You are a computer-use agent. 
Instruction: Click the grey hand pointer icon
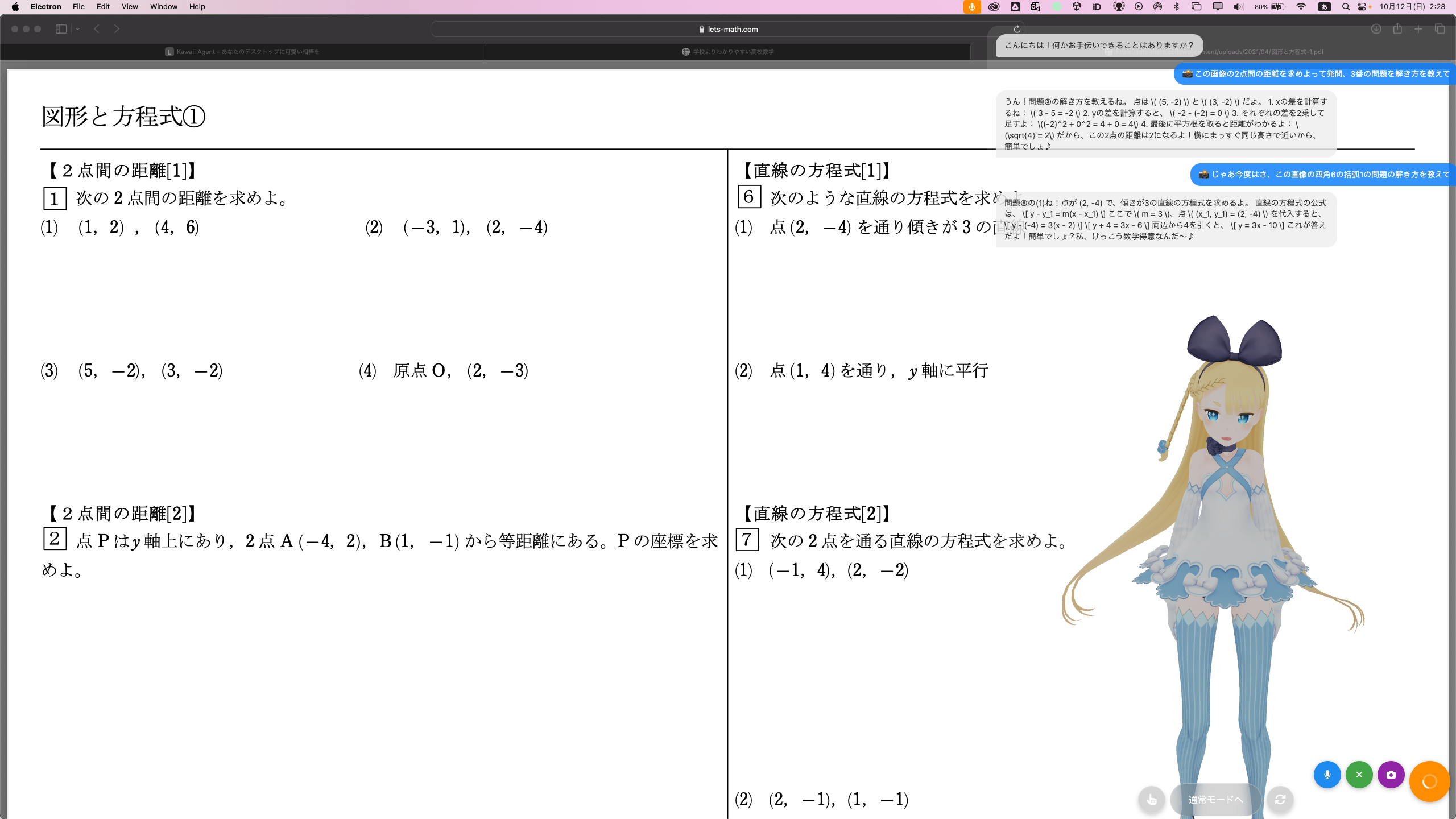pos(1152,800)
